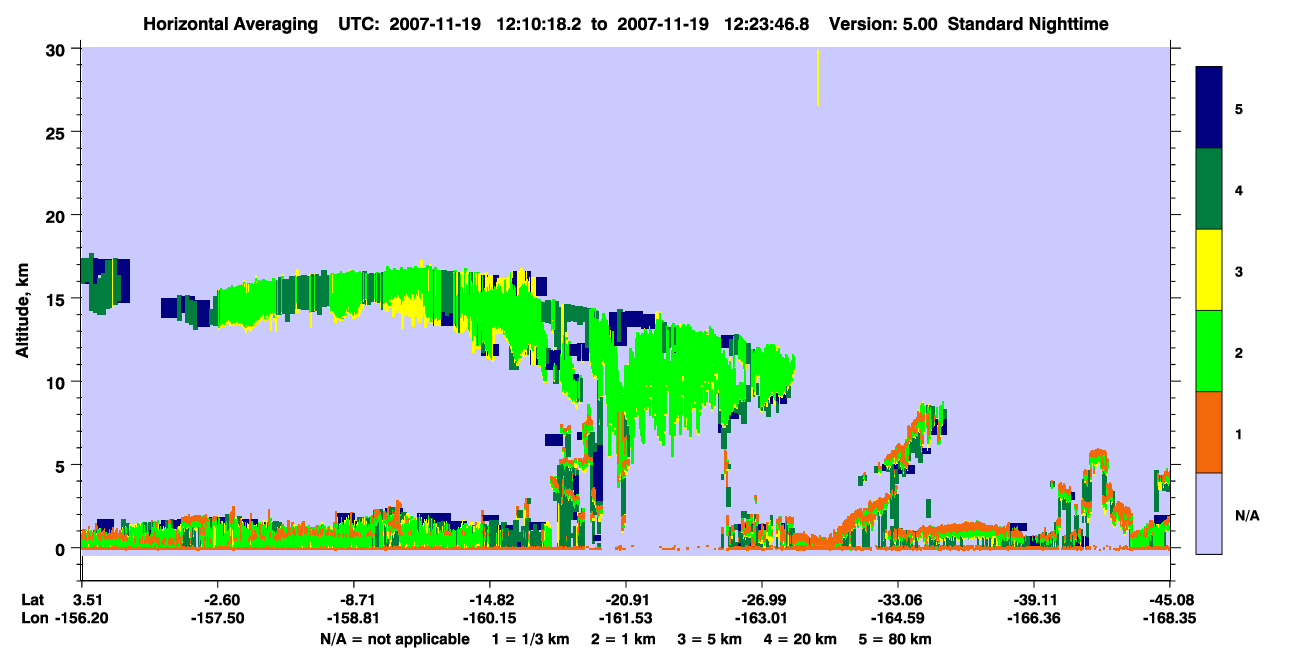
Task: Click latitude value -45.08
Action: (1169, 599)
